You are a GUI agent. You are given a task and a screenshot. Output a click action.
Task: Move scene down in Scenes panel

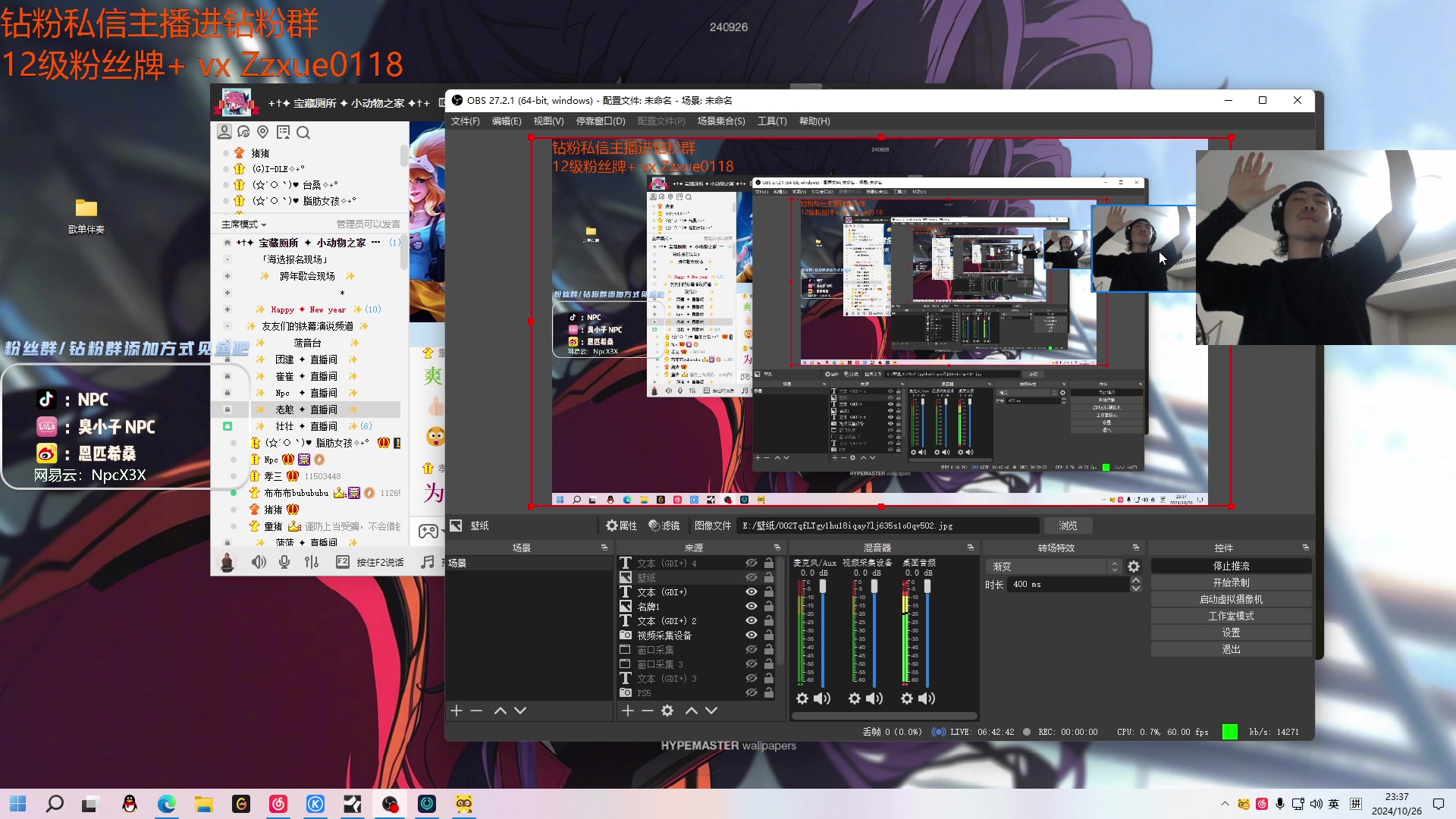[x=520, y=711]
